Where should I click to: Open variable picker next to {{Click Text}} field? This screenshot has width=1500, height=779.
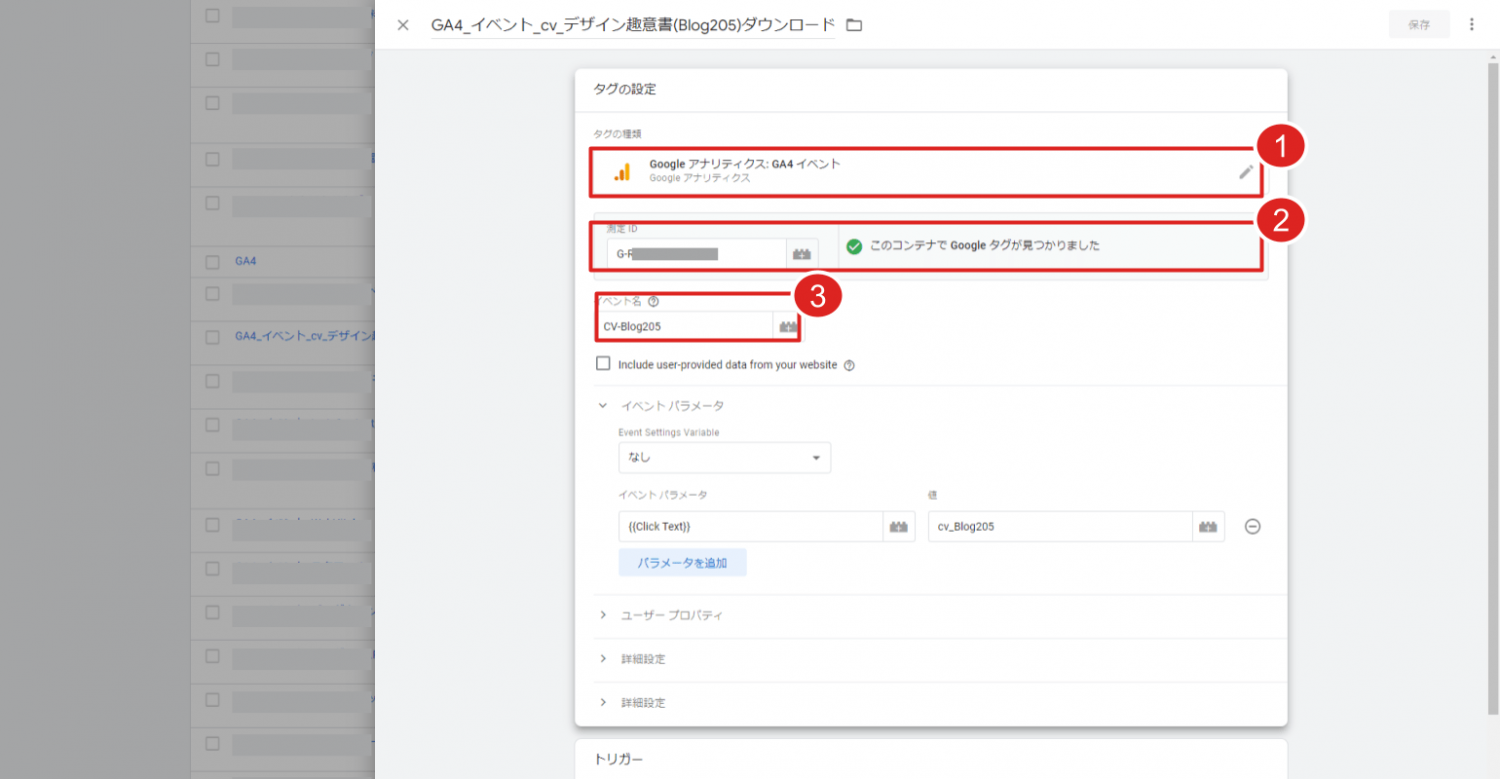click(899, 527)
